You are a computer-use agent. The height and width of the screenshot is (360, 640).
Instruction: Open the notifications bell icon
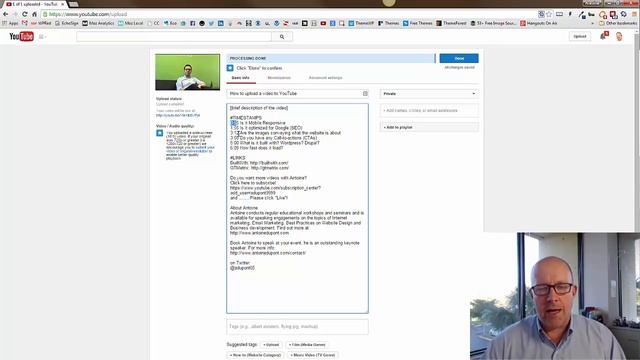tap(603, 36)
